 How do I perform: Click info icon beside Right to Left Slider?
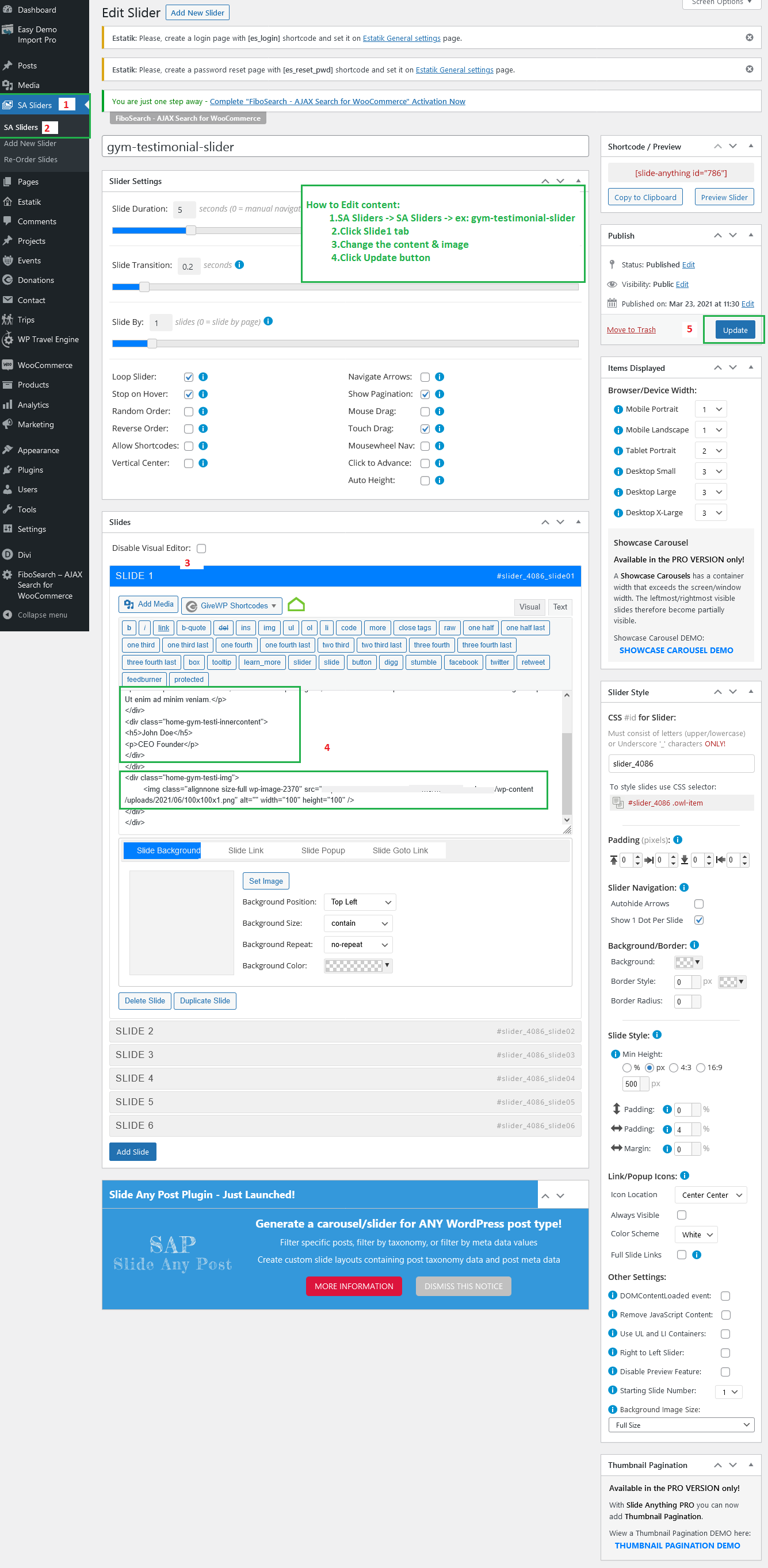(613, 1352)
